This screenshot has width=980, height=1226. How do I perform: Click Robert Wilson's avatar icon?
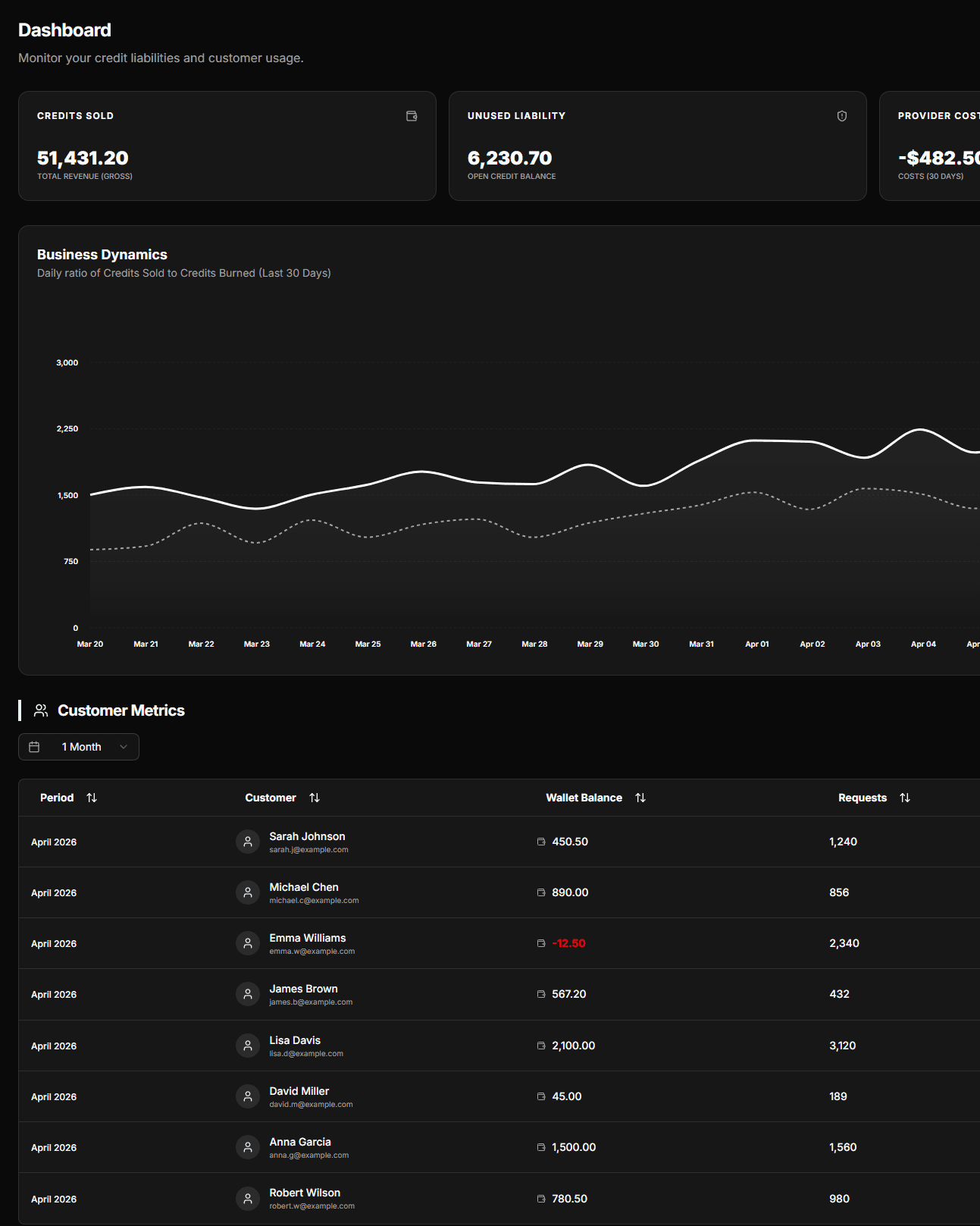[248, 1199]
